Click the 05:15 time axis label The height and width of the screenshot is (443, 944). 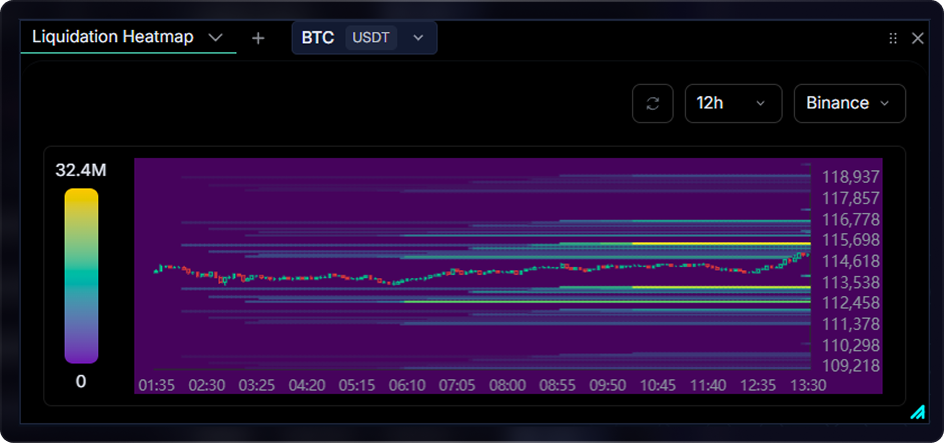pyautogui.click(x=357, y=385)
